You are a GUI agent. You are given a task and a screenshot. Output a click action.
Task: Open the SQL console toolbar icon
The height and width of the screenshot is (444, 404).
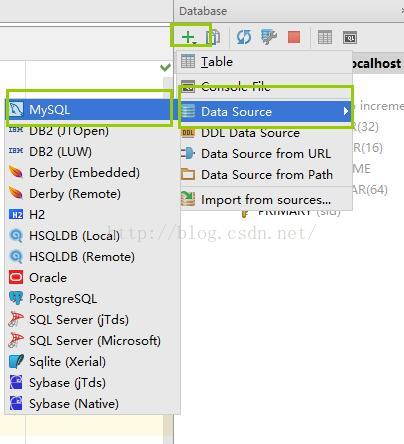pos(350,37)
